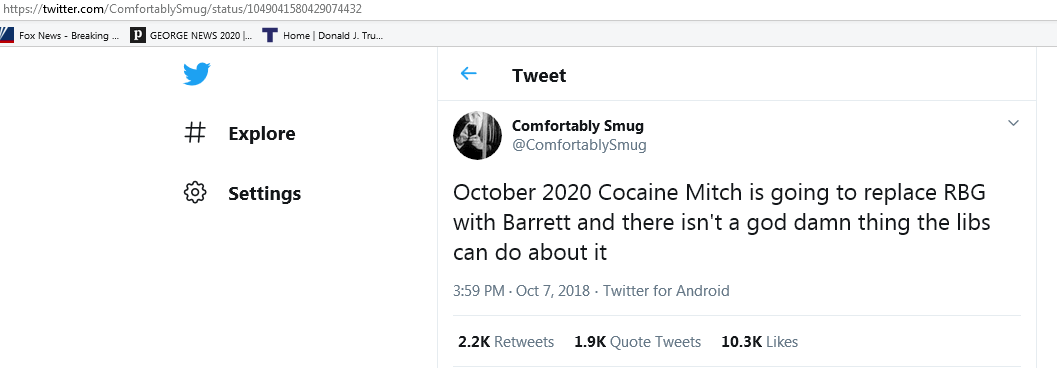This screenshot has width=1057, height=368.
Task: View the 1.9K Quote Tweets
Action: (637, 342)
